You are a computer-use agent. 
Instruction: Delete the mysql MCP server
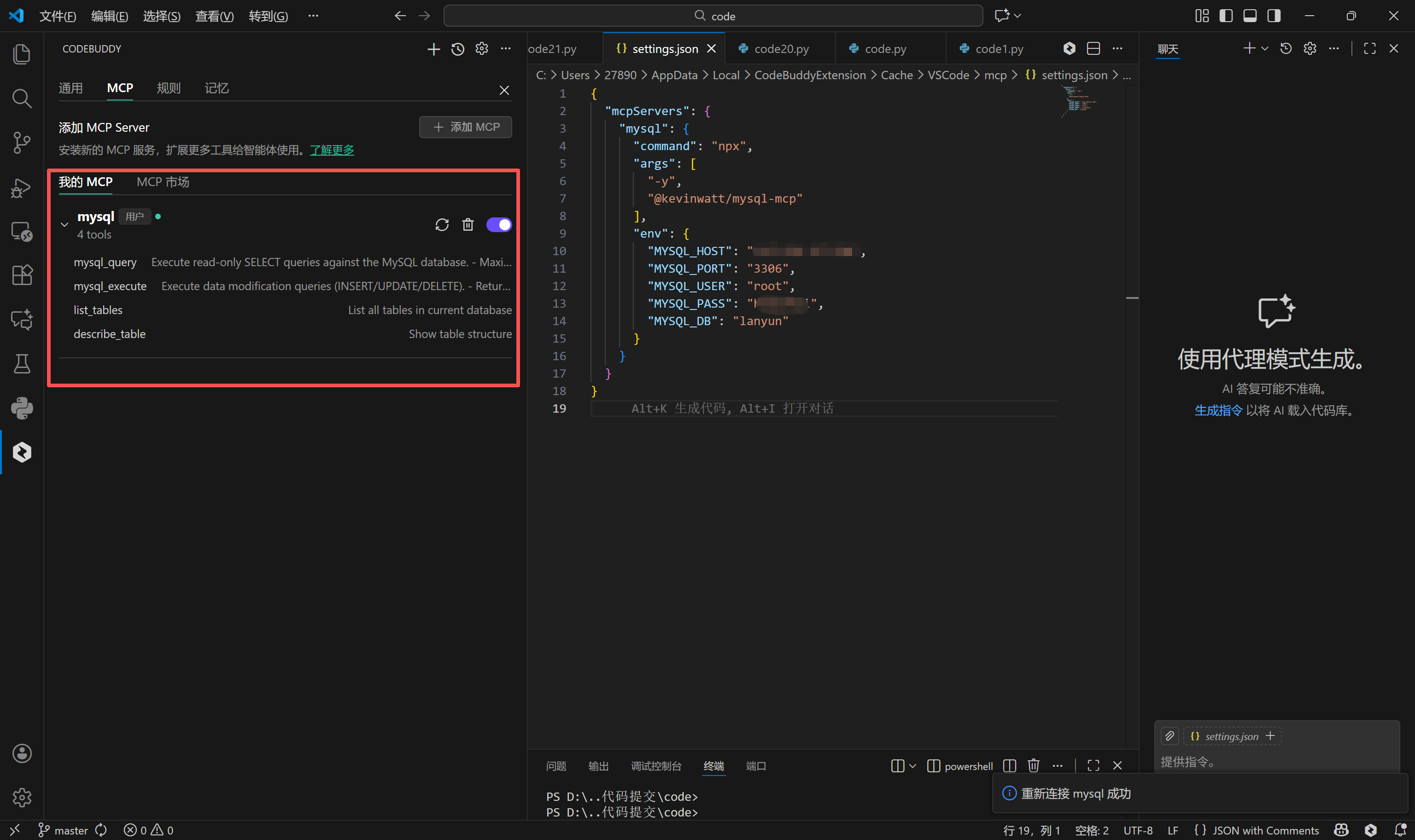(468, 225)
